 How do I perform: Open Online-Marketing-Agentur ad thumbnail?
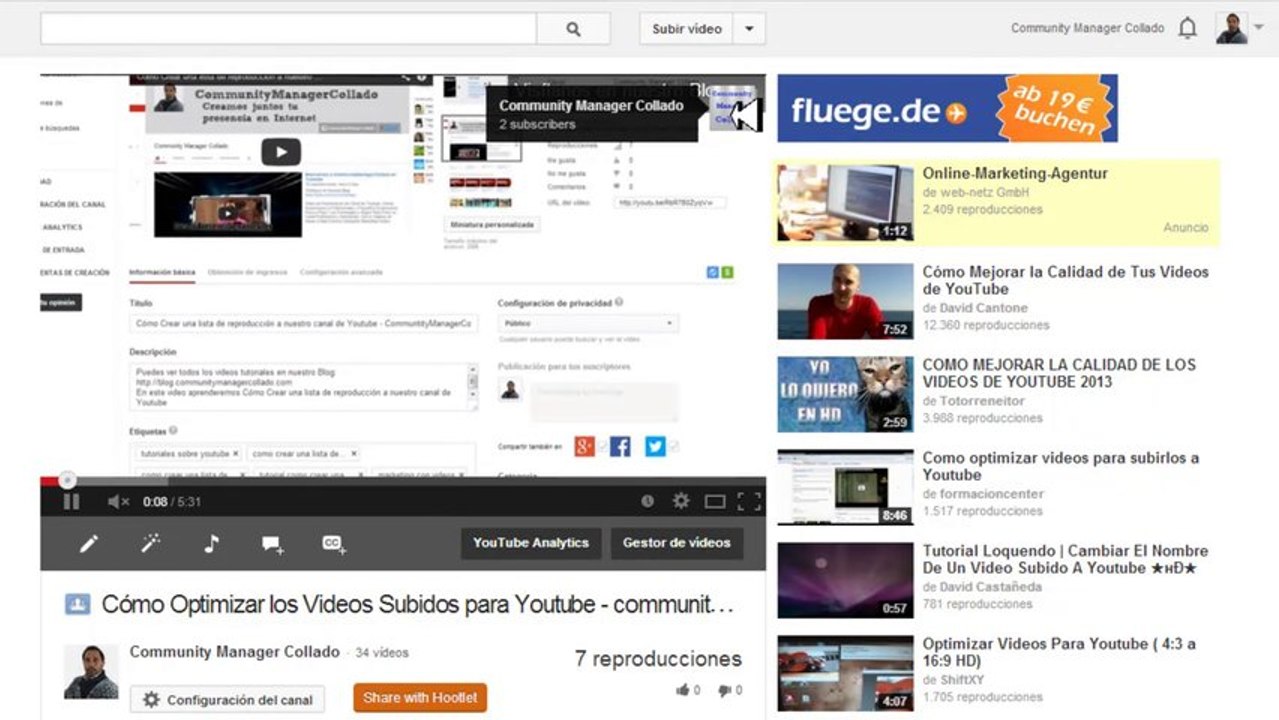[845, 202]
